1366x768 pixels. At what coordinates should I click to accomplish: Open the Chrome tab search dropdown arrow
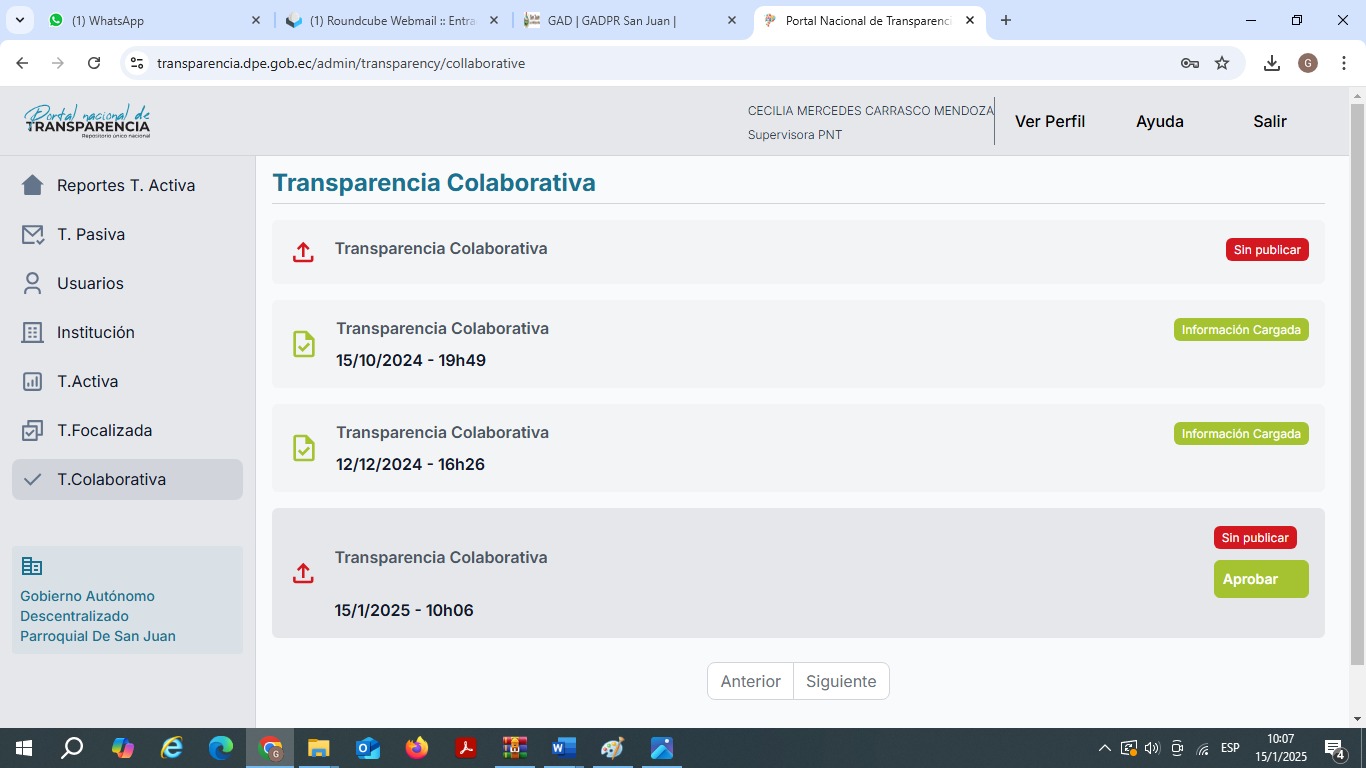pos(19,20)
